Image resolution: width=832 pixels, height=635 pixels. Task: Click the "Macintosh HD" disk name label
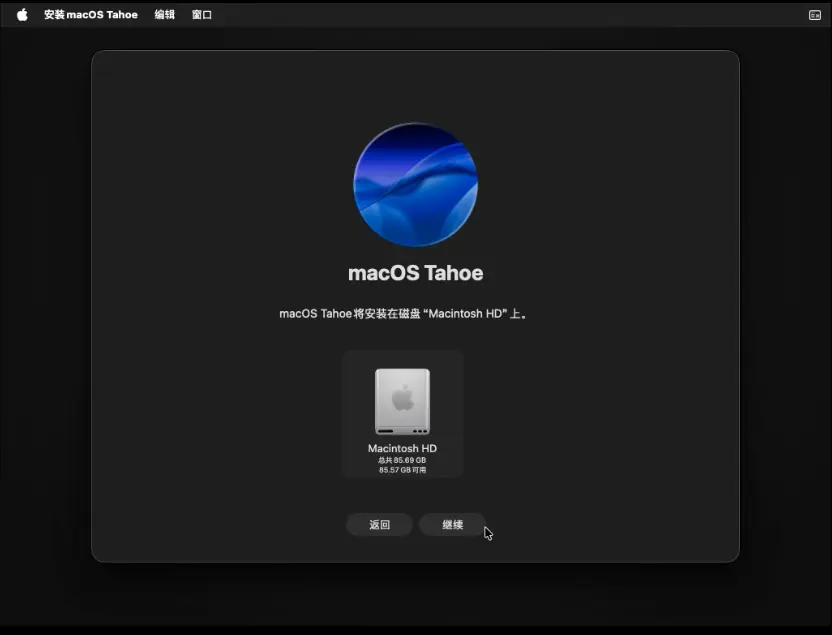(x=402, y=448)
